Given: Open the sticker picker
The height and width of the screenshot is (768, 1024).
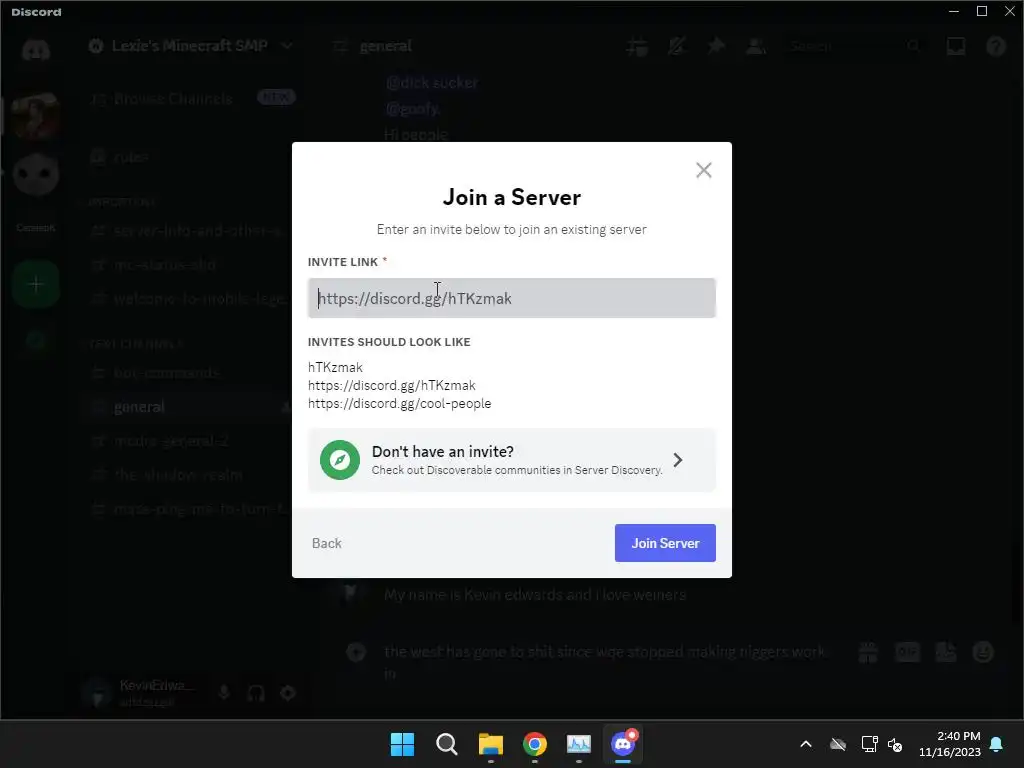Looking at the screenshot, I should (946, 652).
